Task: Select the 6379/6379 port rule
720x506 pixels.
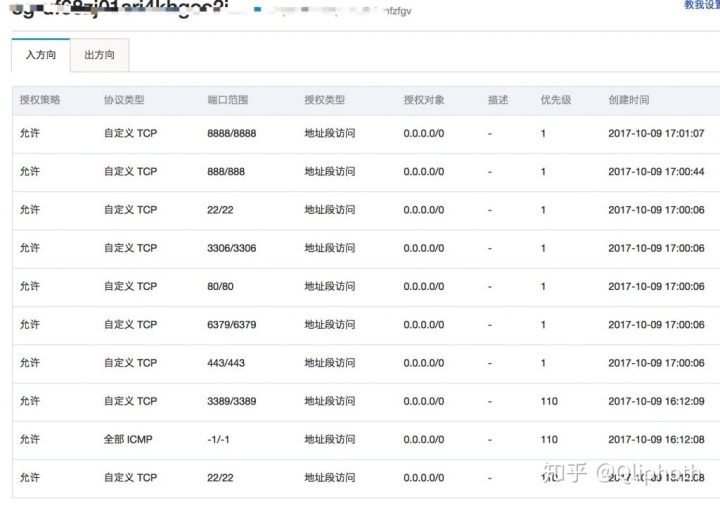Action: click(x=366, y=325)
